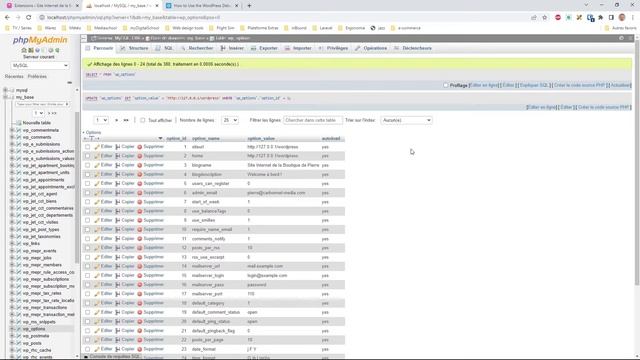
Task: Tick the checkbox for home row
Action: click(x=87, y=156)
